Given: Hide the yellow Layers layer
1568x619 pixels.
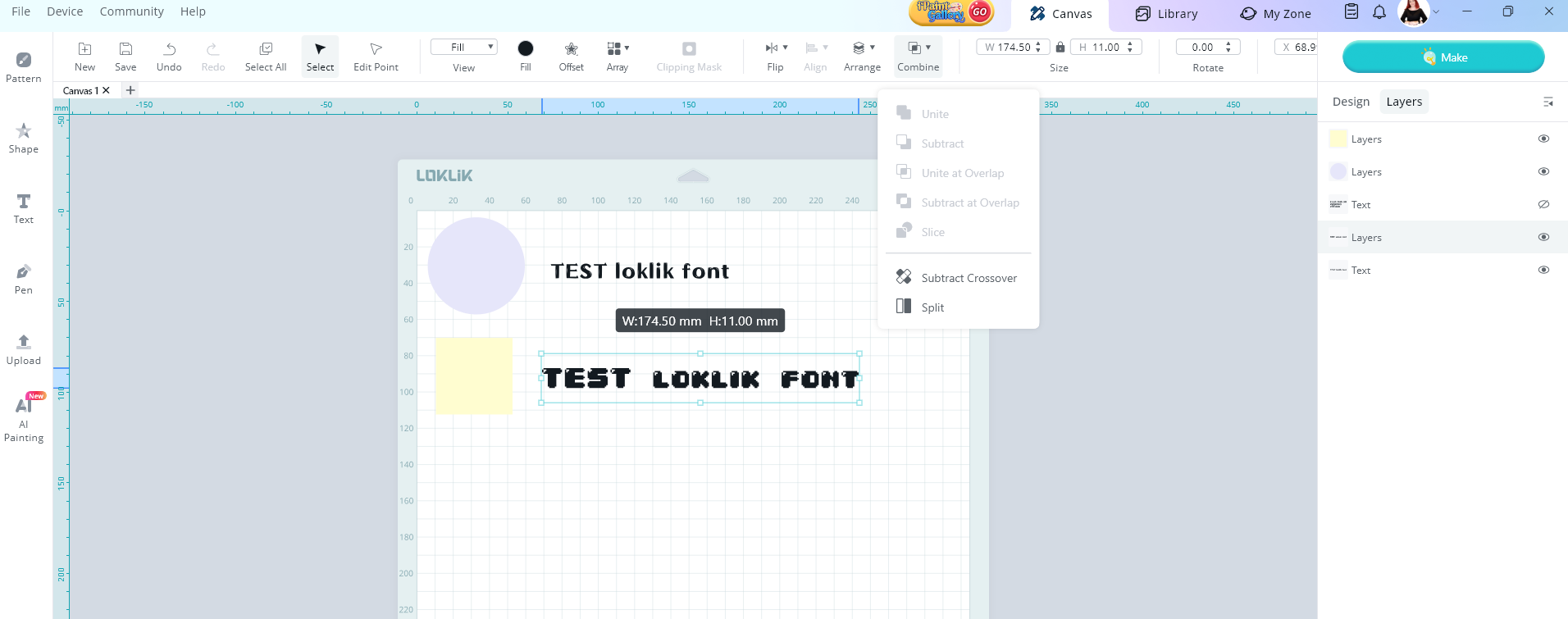Looking at the screenshot, I should [x=1543, y=139].
